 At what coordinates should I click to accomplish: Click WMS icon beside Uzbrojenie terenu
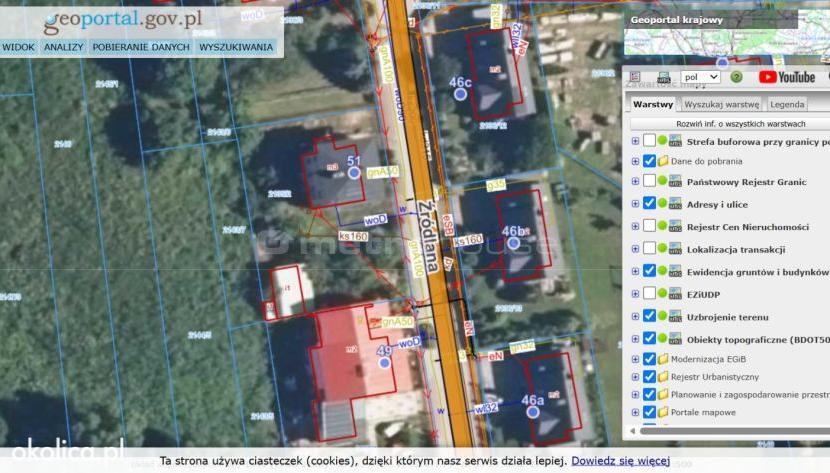point(675,317)
